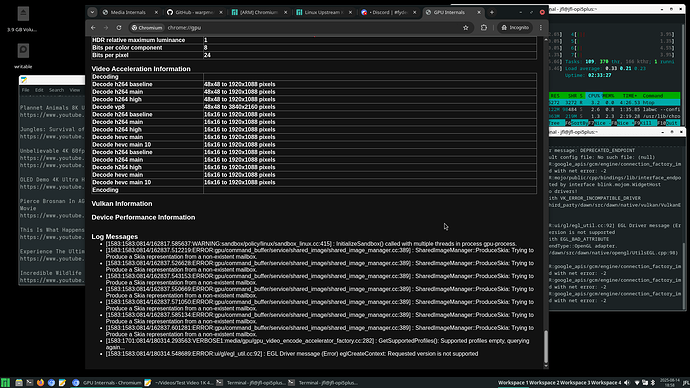
Task: Switch to GPU Internals - Chromium taskbar window
Action: (107, 383)
